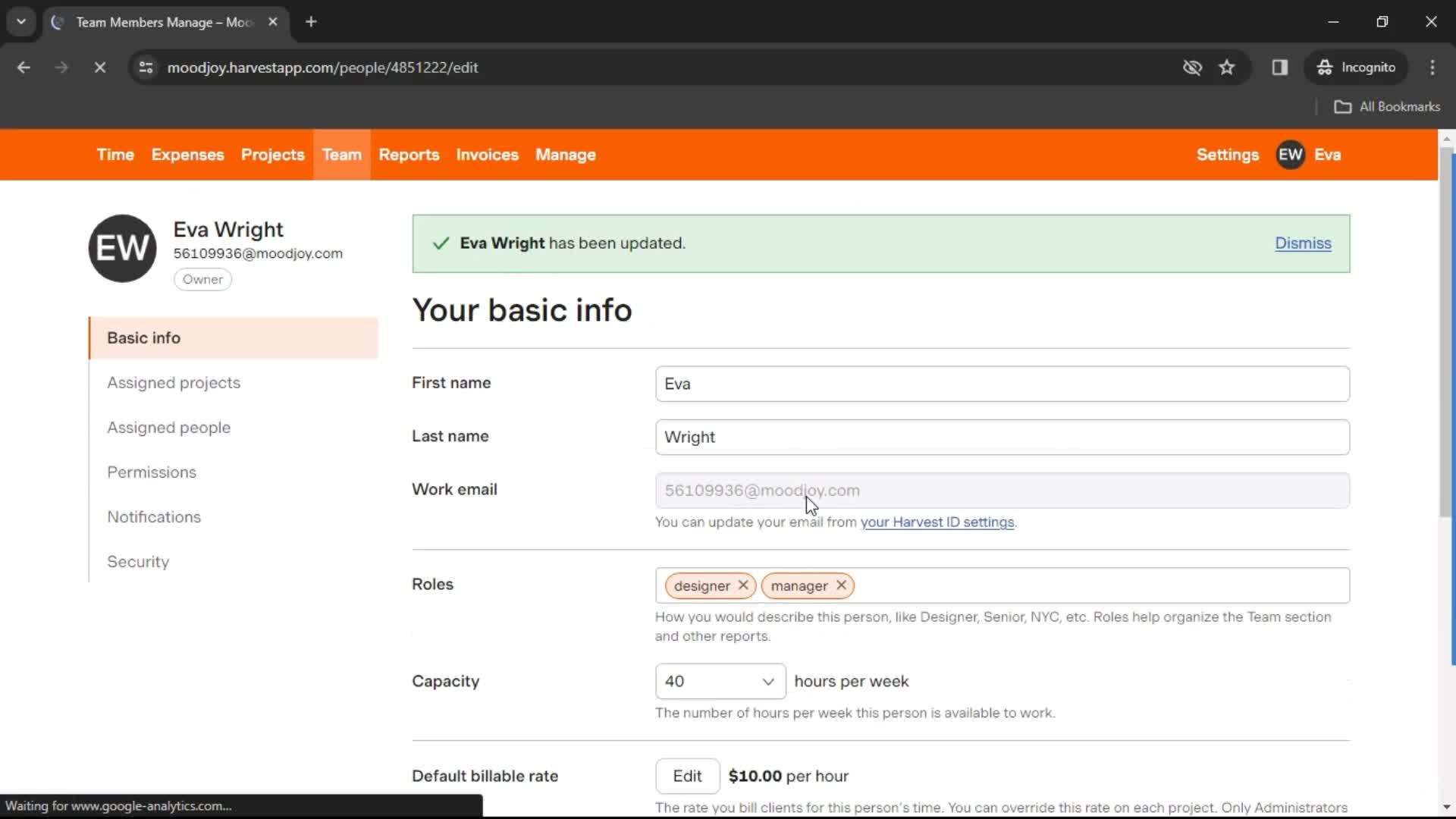Click the EW avatar icon top right
Viewport: 1456px width, 819px height.
pyautogui.click(x=1292, y=154)
